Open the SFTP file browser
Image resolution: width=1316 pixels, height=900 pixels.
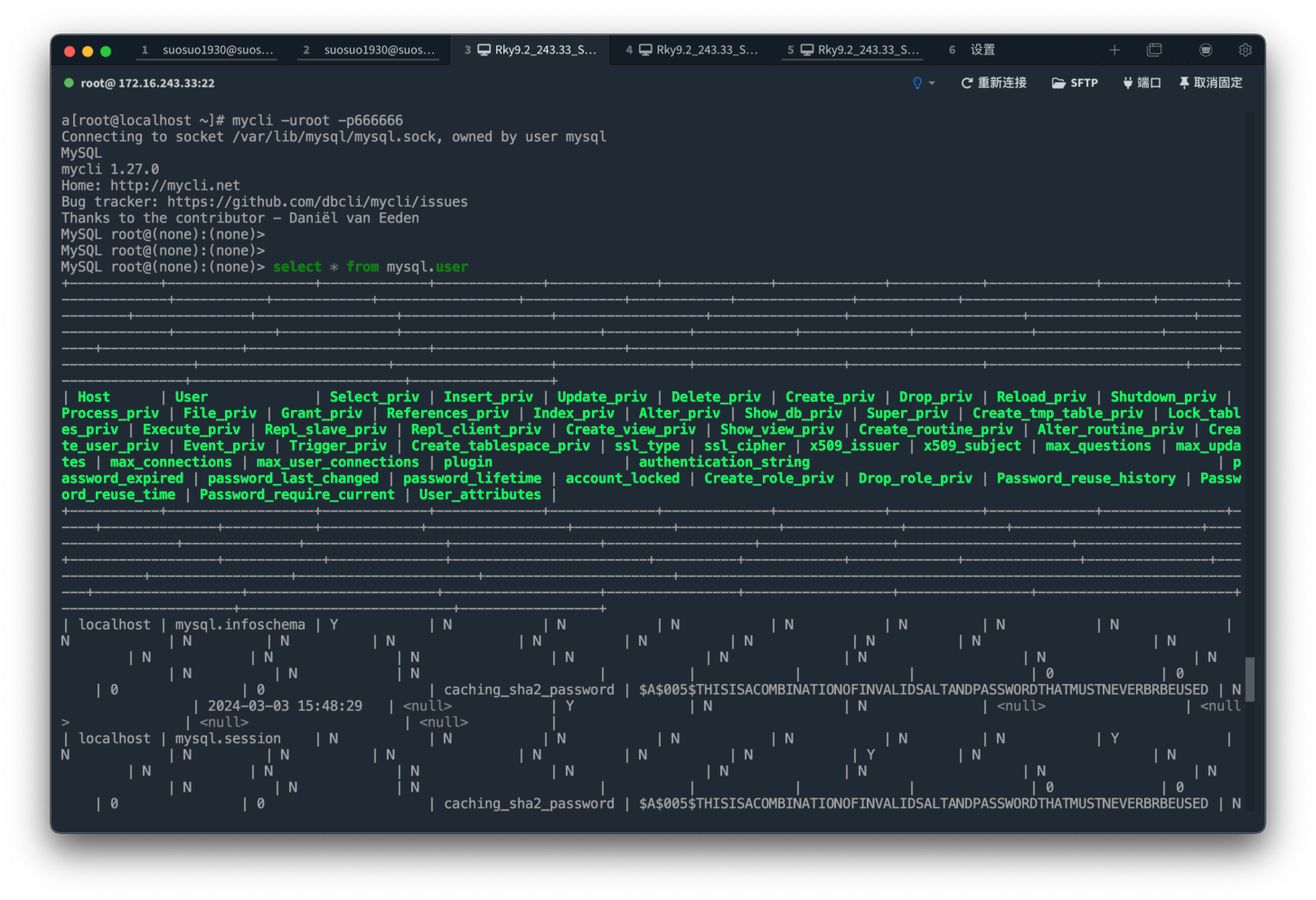click(x=1075, y=83)
